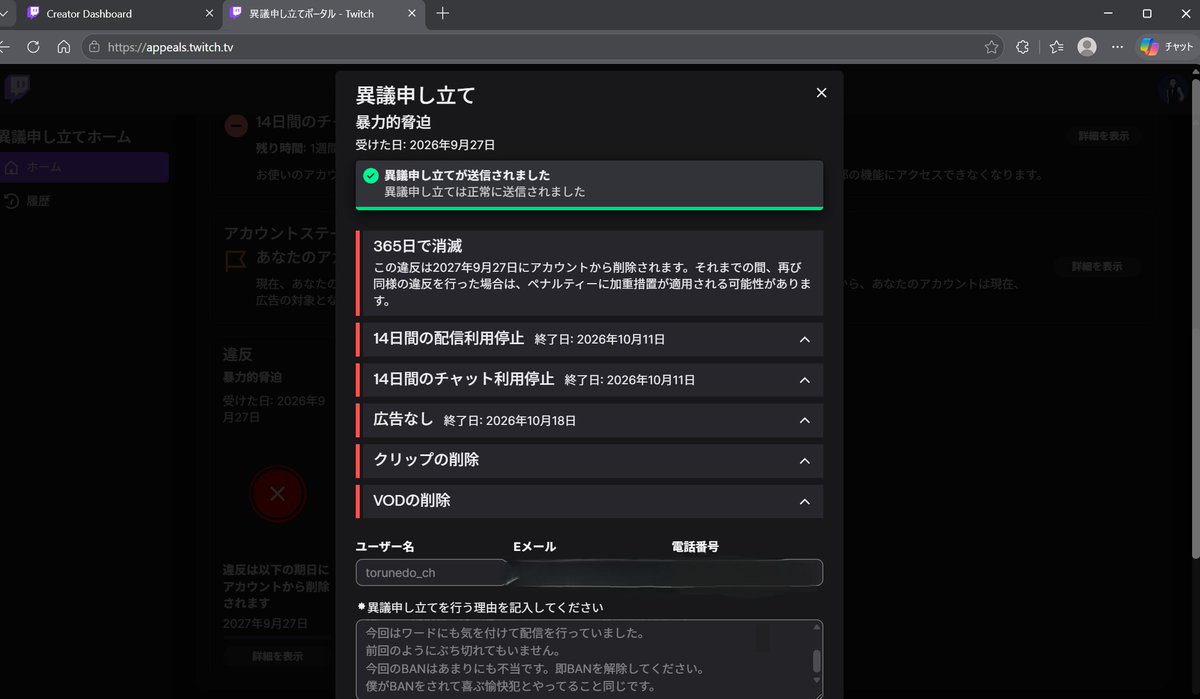
Task: Open browser extensions menu
Action: coord(1022,47)
